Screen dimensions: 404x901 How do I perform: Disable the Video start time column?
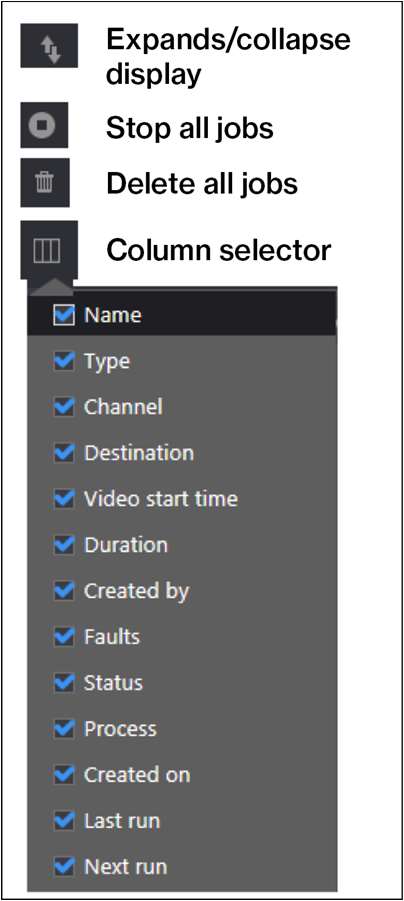click(x=64, y=499)
